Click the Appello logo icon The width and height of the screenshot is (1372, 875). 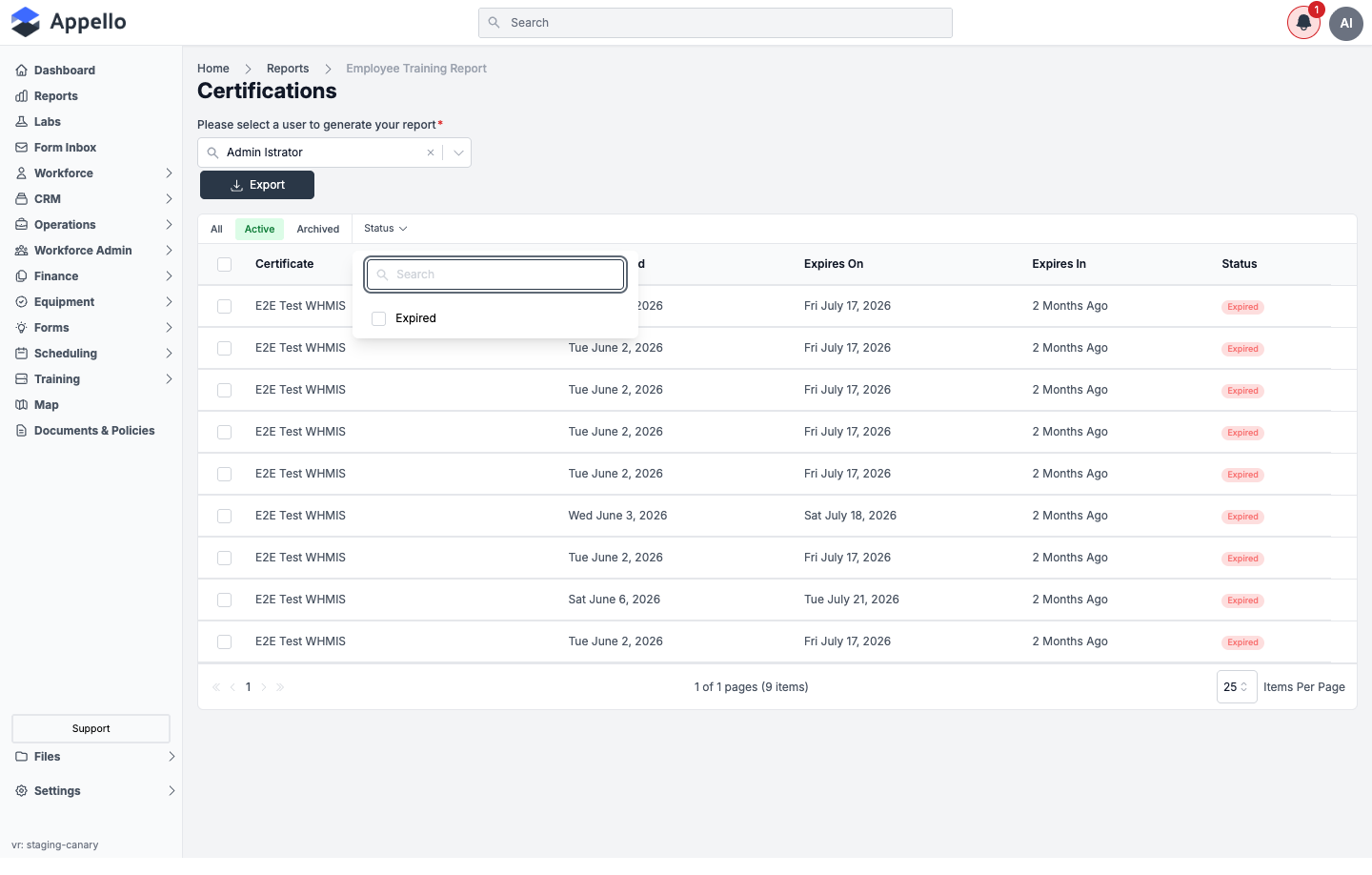26,22
